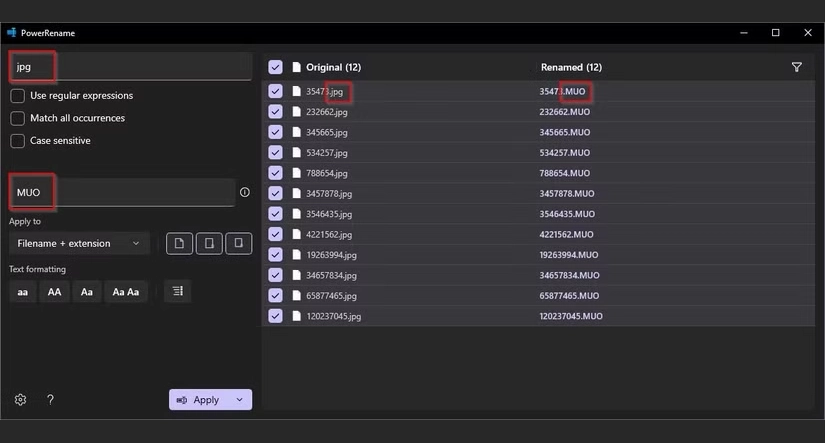Select include subfolders icon button
Screen dimensions: 825x443
pos(238,244)
